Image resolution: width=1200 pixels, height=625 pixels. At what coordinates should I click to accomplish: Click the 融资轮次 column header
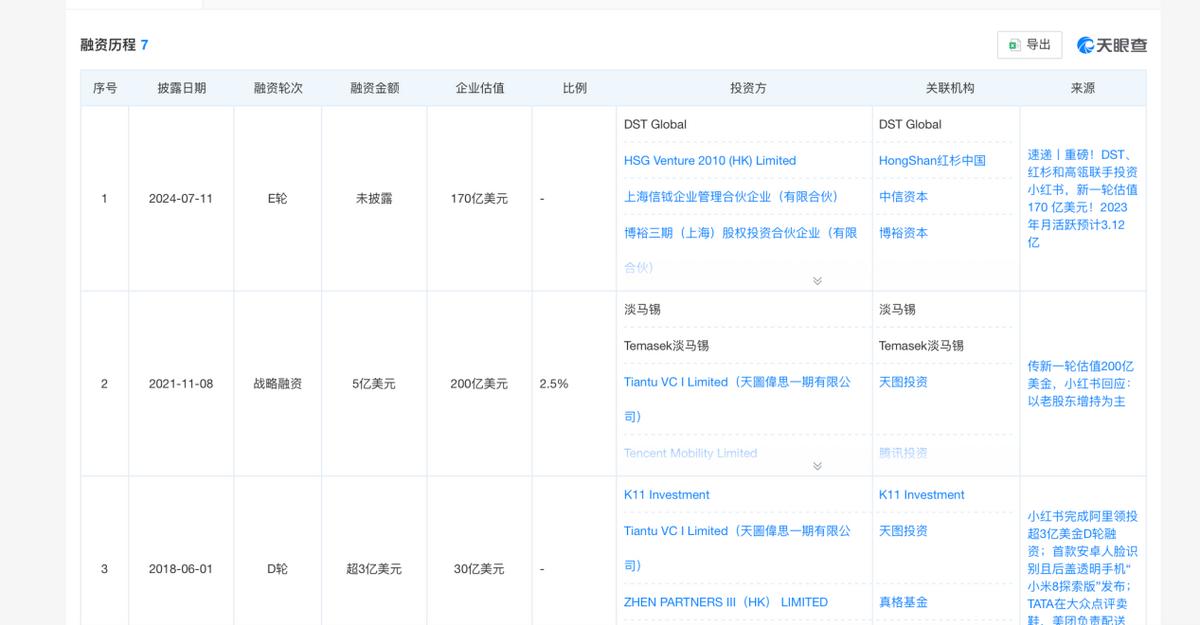point(278,88)
